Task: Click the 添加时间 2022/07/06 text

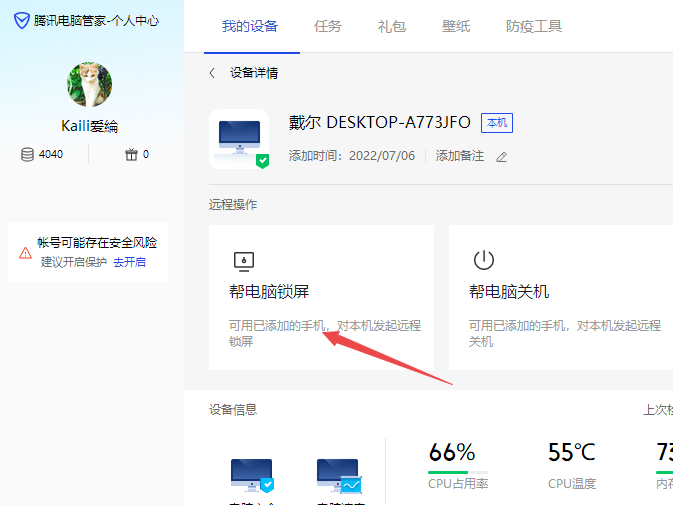Action: [x=352, y=156]
